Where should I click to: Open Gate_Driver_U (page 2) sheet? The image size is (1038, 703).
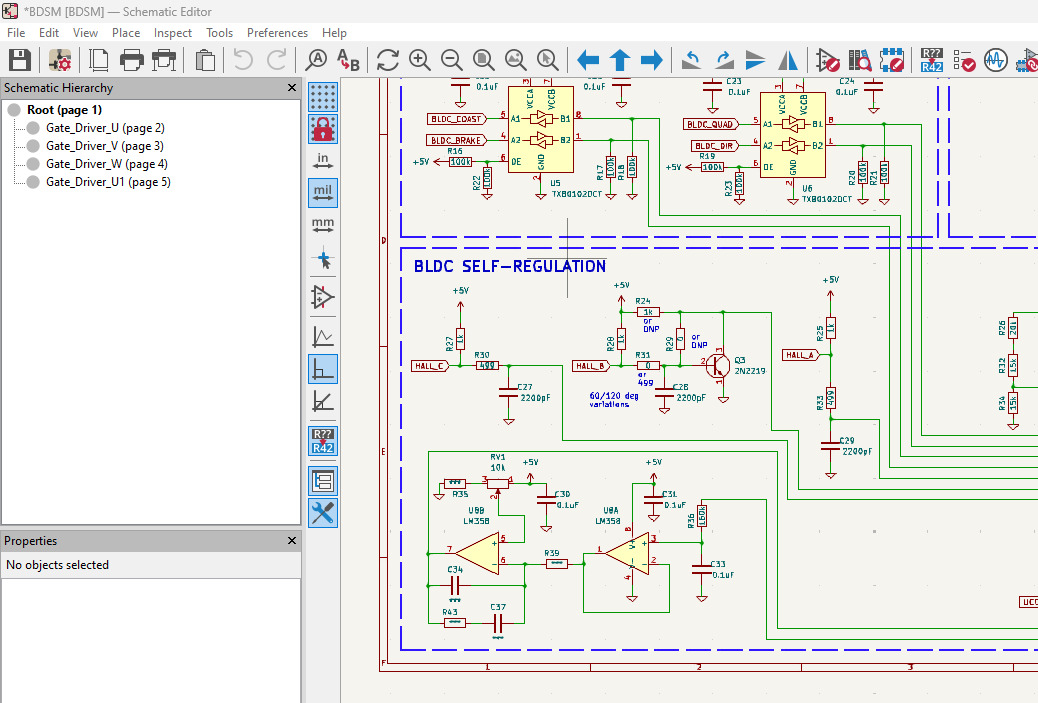[x=105, y=128]
